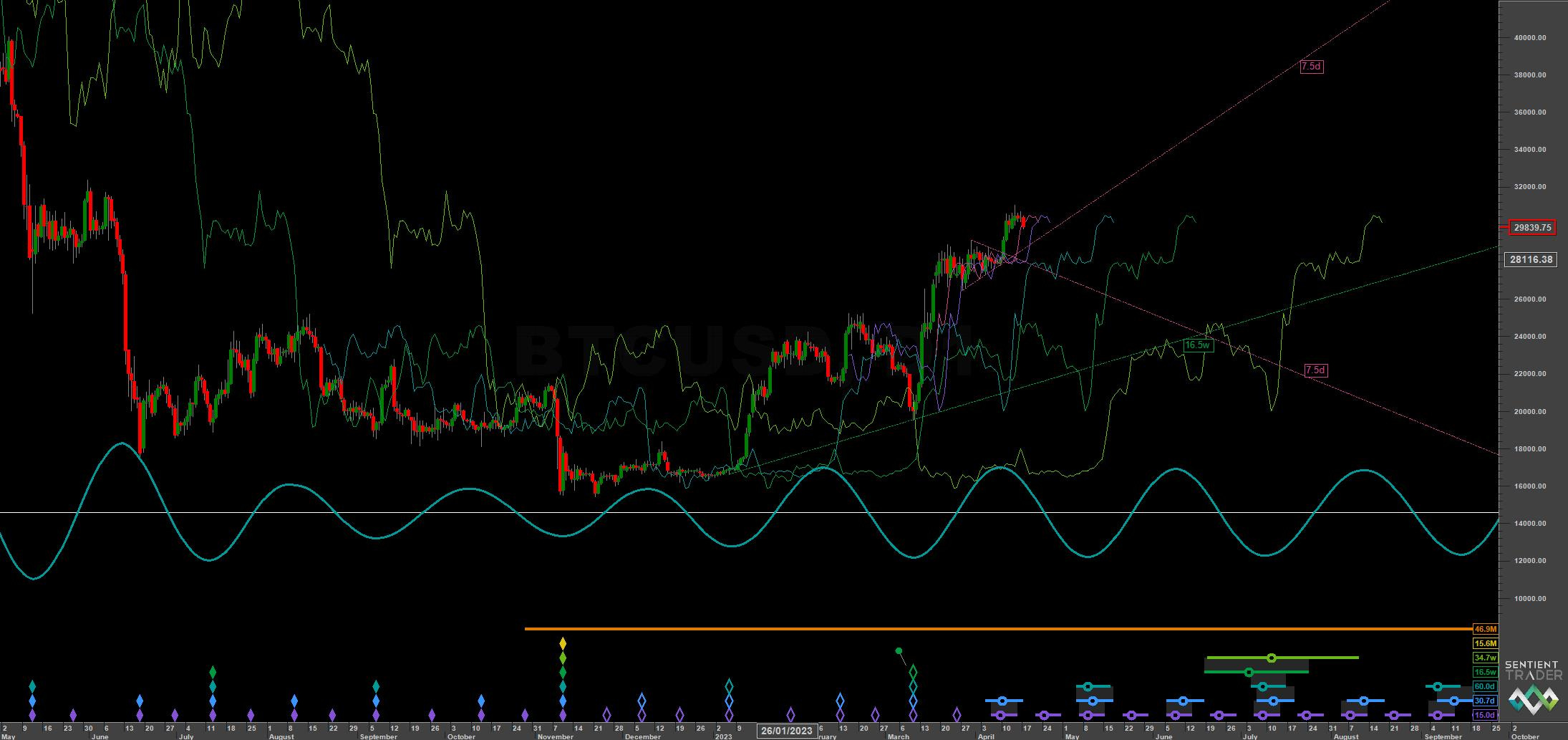Click the circle marker on the green 34.7w band
Viewport: 1568px width, 740px height.
(x=1272, y=656)
